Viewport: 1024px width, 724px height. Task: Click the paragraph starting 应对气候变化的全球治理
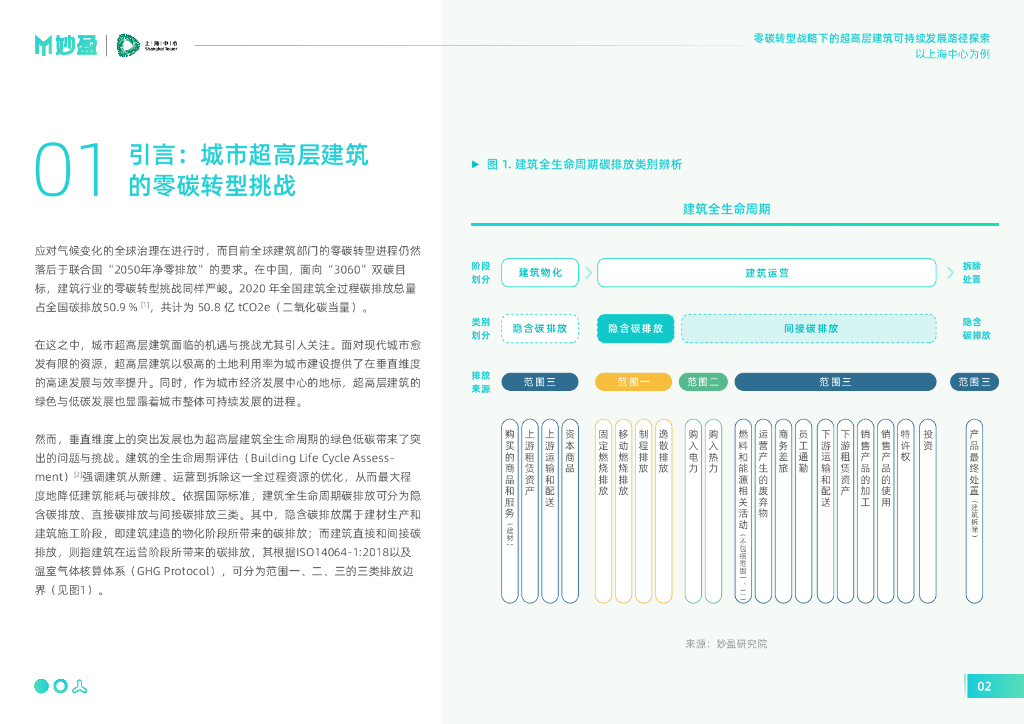[x=228, y=279]
